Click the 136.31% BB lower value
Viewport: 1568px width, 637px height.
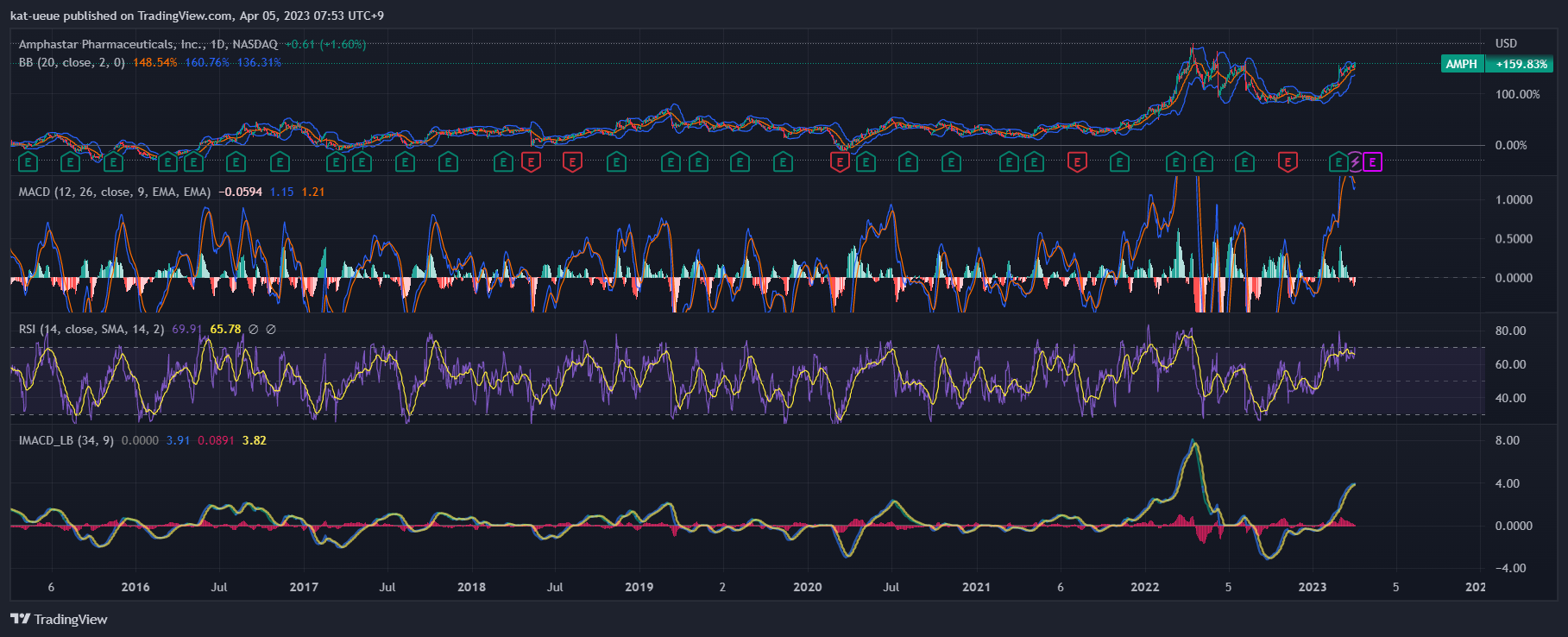(x=260, y=62)
